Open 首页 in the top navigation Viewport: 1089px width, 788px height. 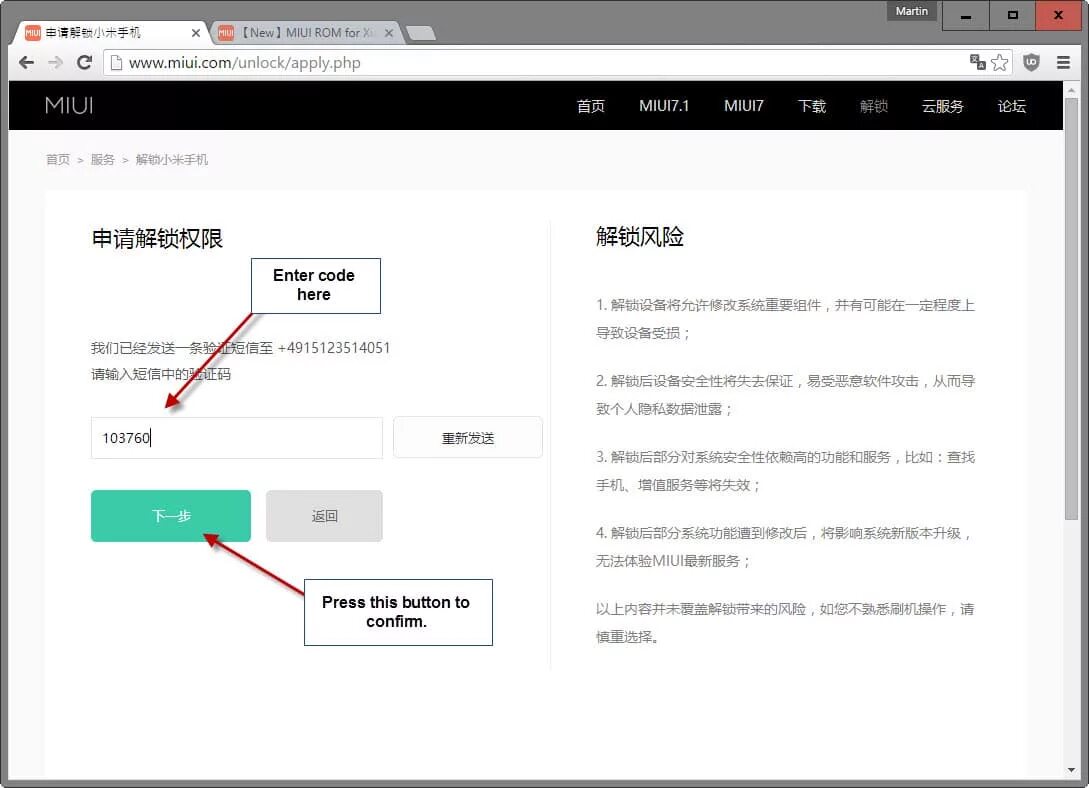(x=590, y=106)
